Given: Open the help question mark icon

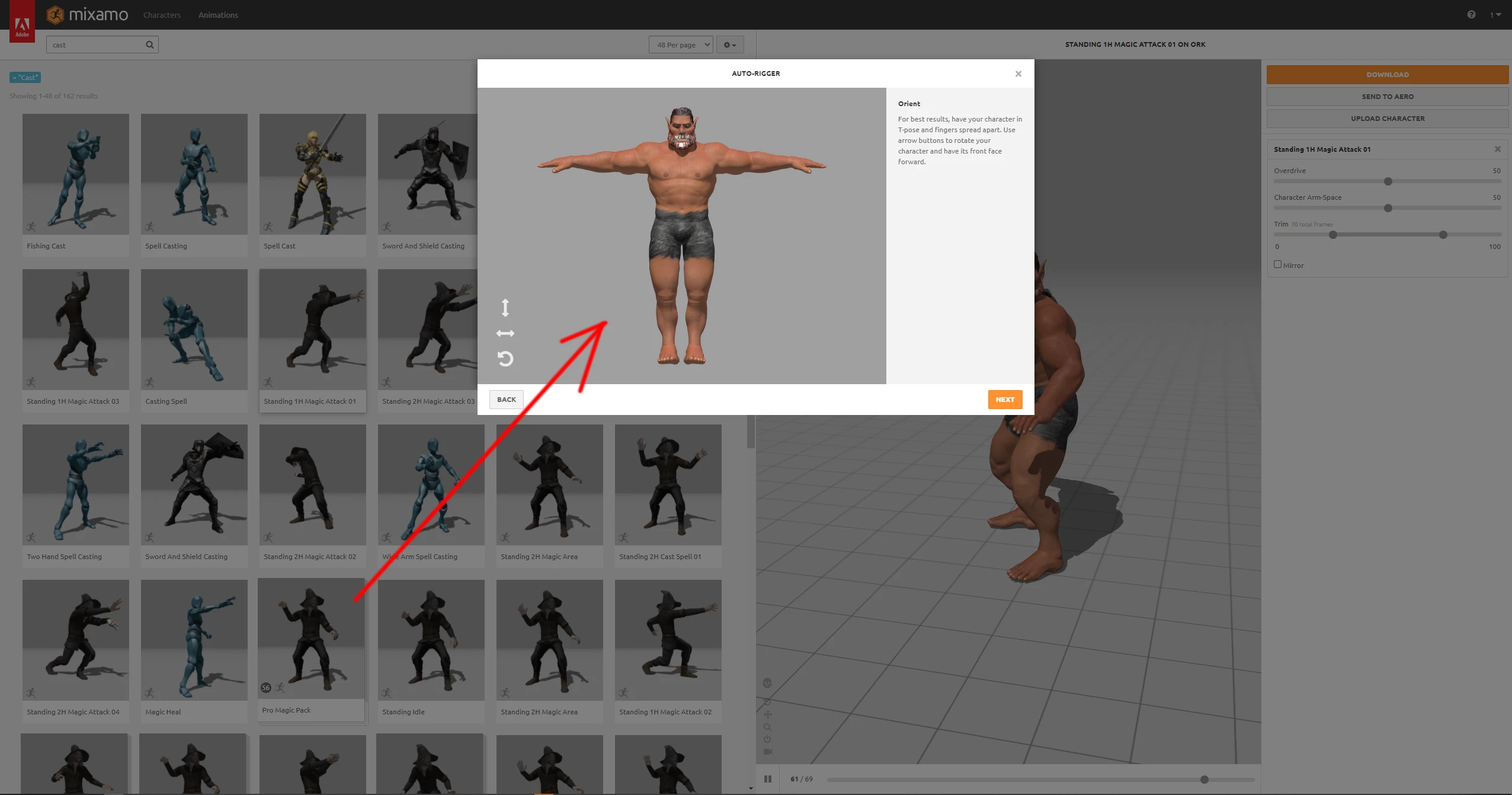Looking at the screenshot, I should click(1471, 14).
